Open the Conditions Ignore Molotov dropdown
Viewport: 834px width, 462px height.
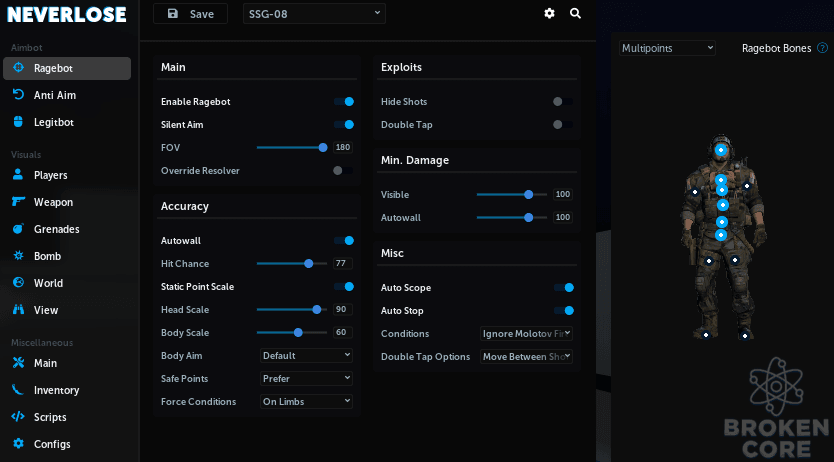[x=526, y=333]
